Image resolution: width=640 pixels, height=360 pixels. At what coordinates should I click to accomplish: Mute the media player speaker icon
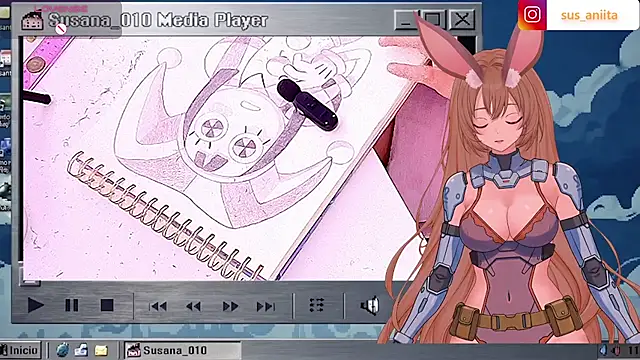coord(370,306)
